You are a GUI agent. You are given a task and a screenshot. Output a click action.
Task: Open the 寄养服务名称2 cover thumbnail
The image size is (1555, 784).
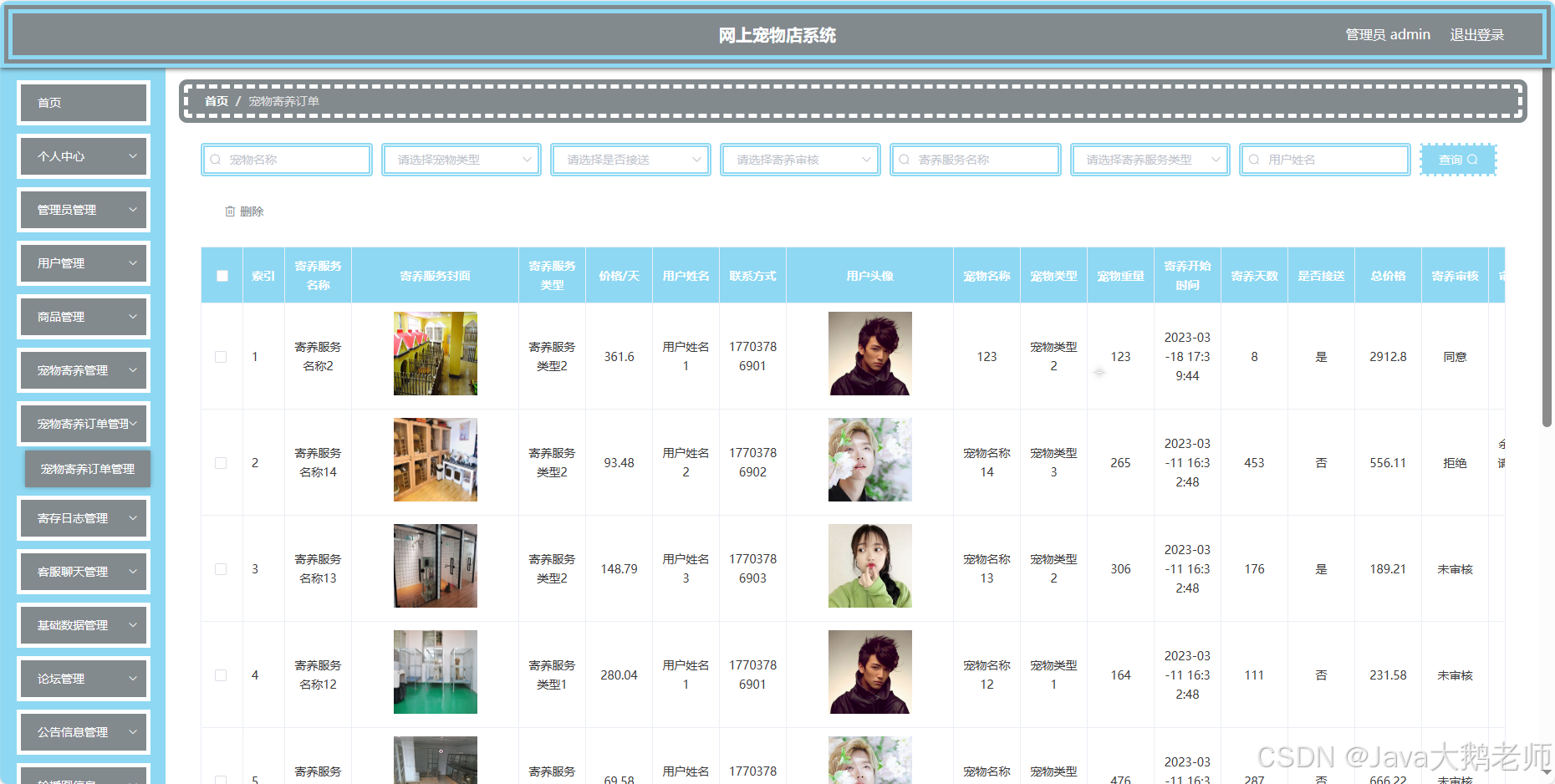pos(436,354)
